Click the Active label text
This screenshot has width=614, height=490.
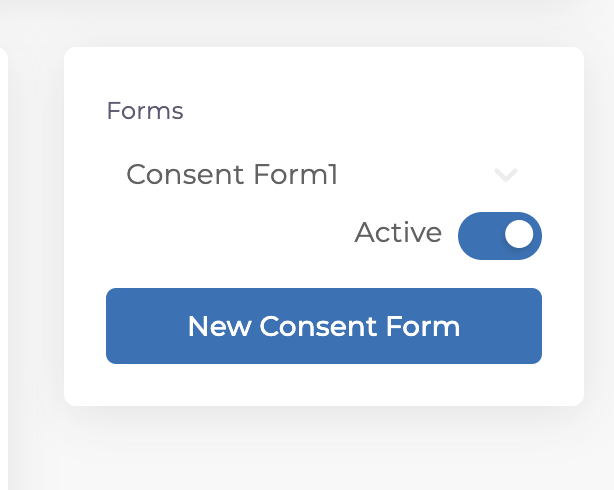coord(398,233)
